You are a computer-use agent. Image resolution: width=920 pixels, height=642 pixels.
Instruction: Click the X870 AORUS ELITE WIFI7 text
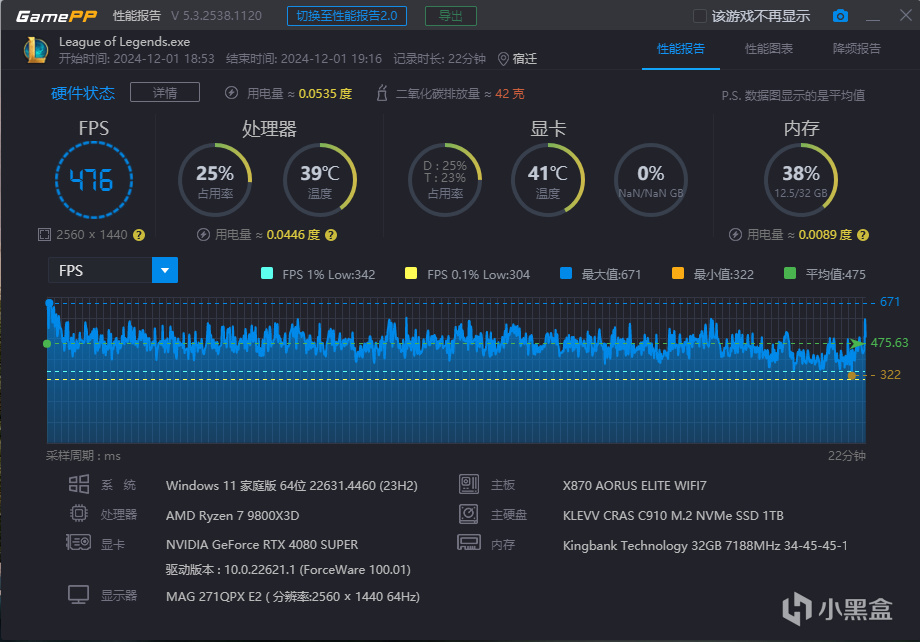click(x=635, y=486)
